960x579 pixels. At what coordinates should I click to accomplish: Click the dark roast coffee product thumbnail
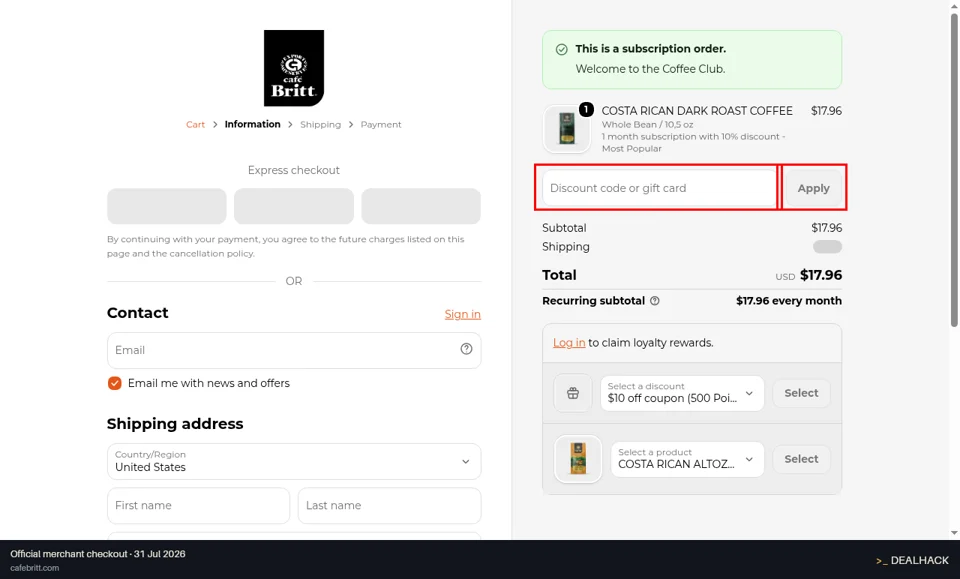567,129
